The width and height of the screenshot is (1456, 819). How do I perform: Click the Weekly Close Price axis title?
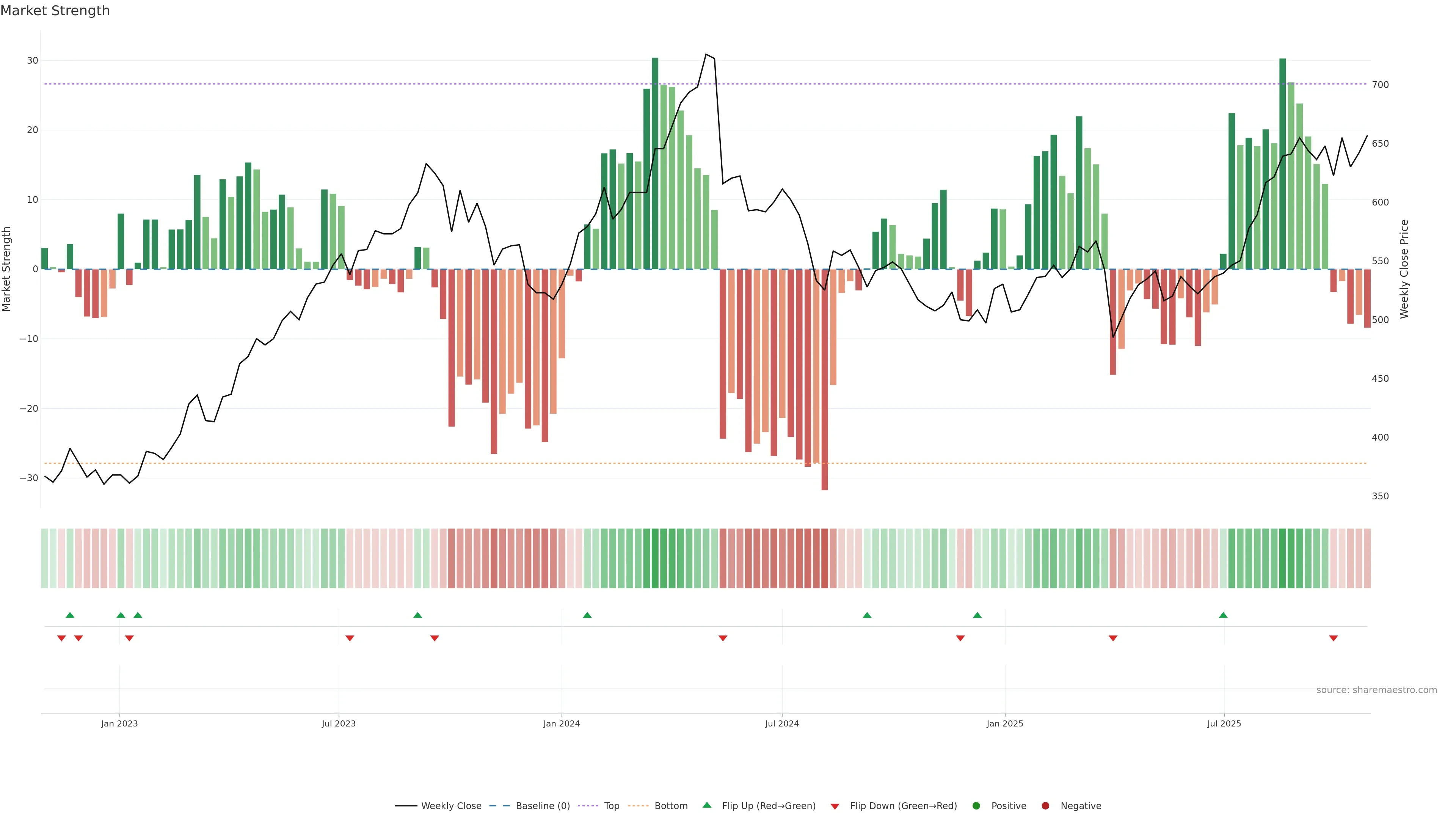tap(1404, 269)
